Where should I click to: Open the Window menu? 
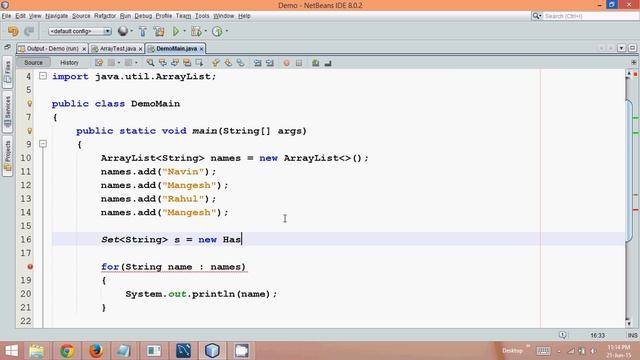coord(223,16)
